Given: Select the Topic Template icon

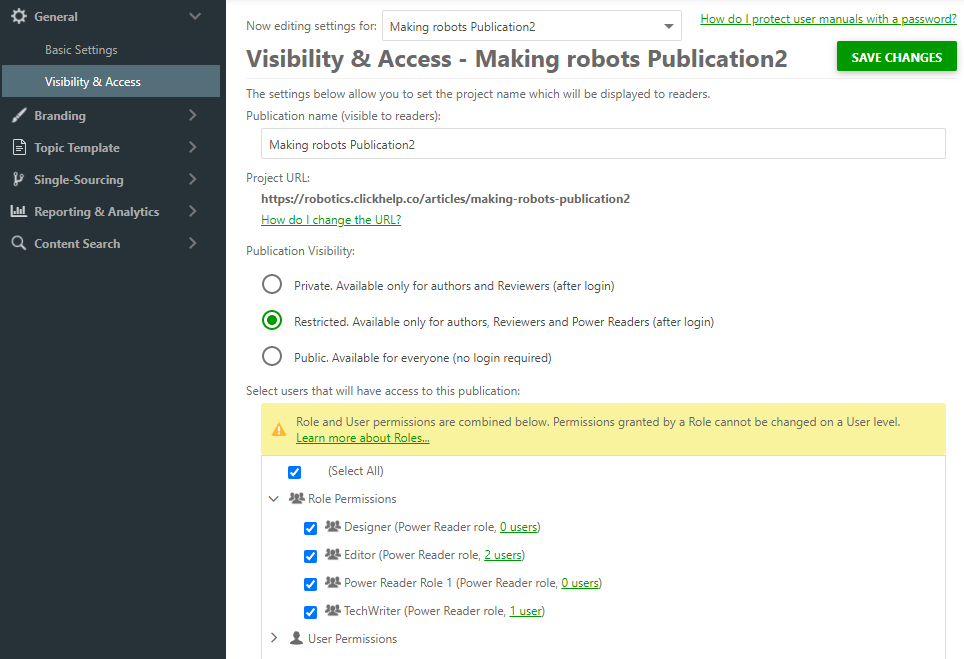Looking at the screenshot, I should 20,147.
